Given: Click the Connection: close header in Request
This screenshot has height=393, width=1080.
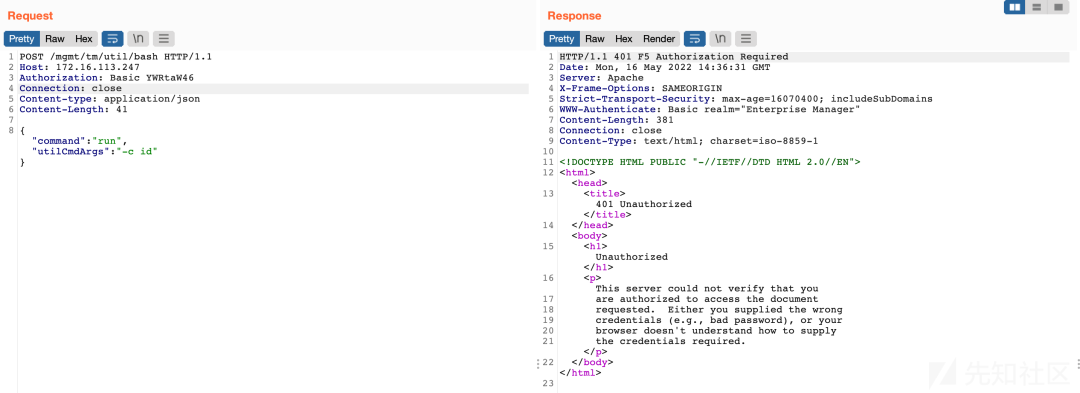Looking at the screenshot, I should pos(70,88).
